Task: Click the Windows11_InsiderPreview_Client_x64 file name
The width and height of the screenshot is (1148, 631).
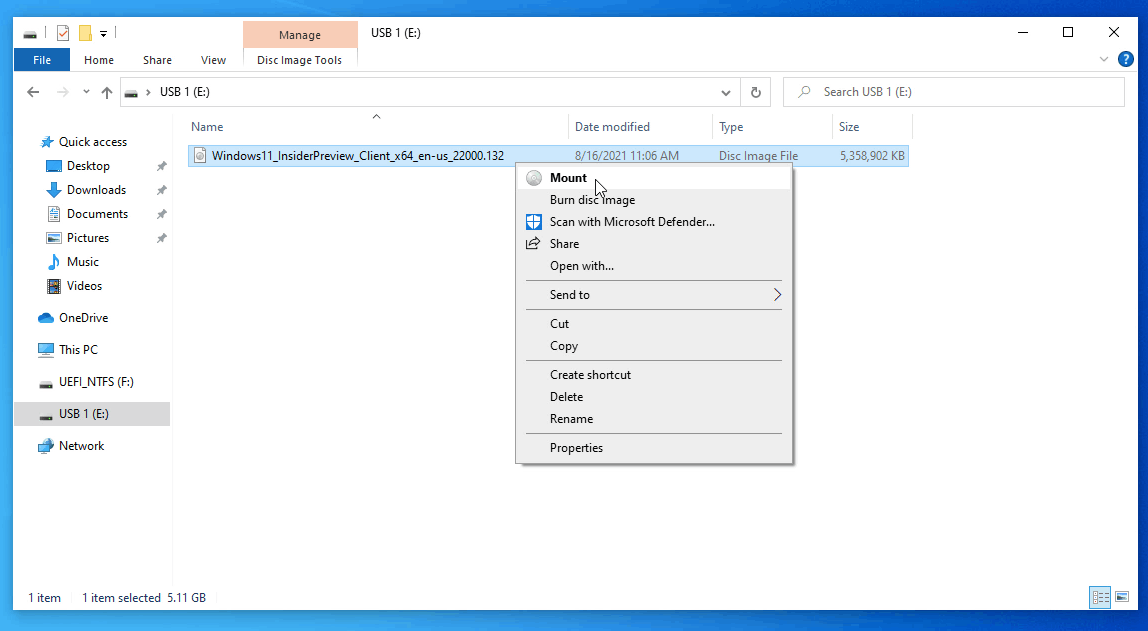Action: [x=357, y=155]
